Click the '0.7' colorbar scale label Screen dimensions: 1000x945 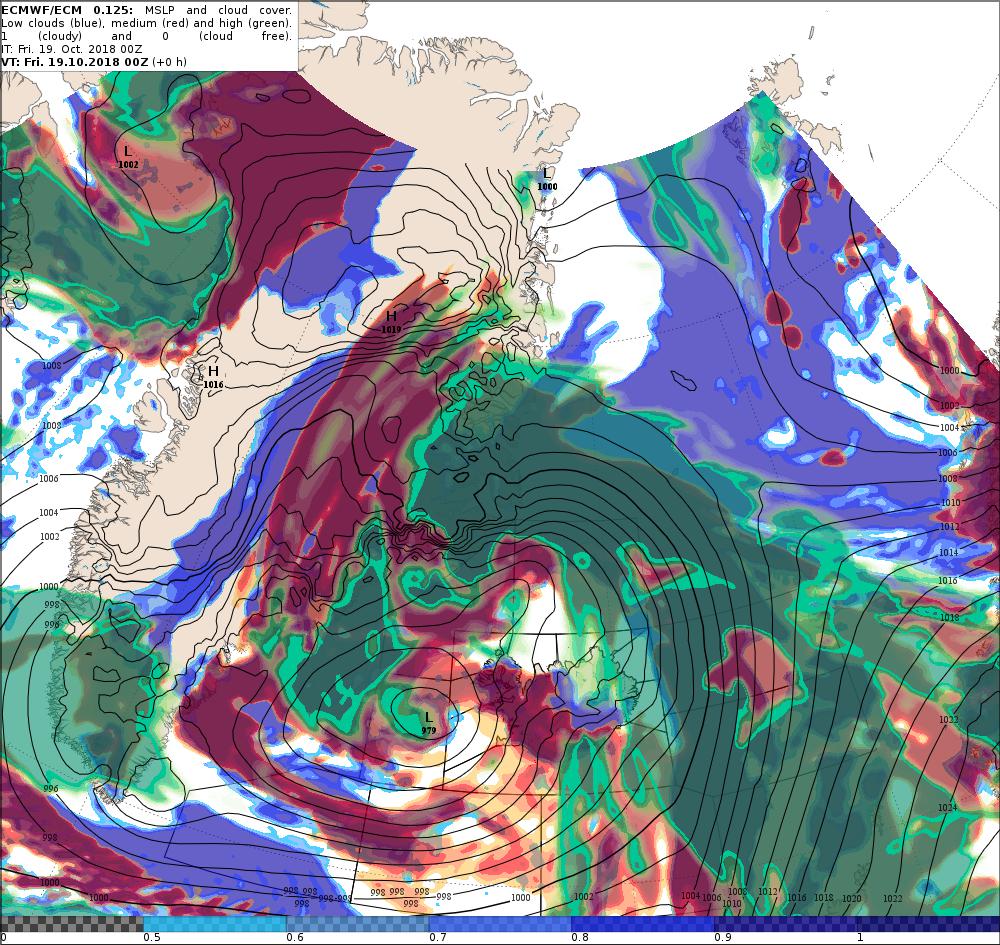click(x=438, y=937)
